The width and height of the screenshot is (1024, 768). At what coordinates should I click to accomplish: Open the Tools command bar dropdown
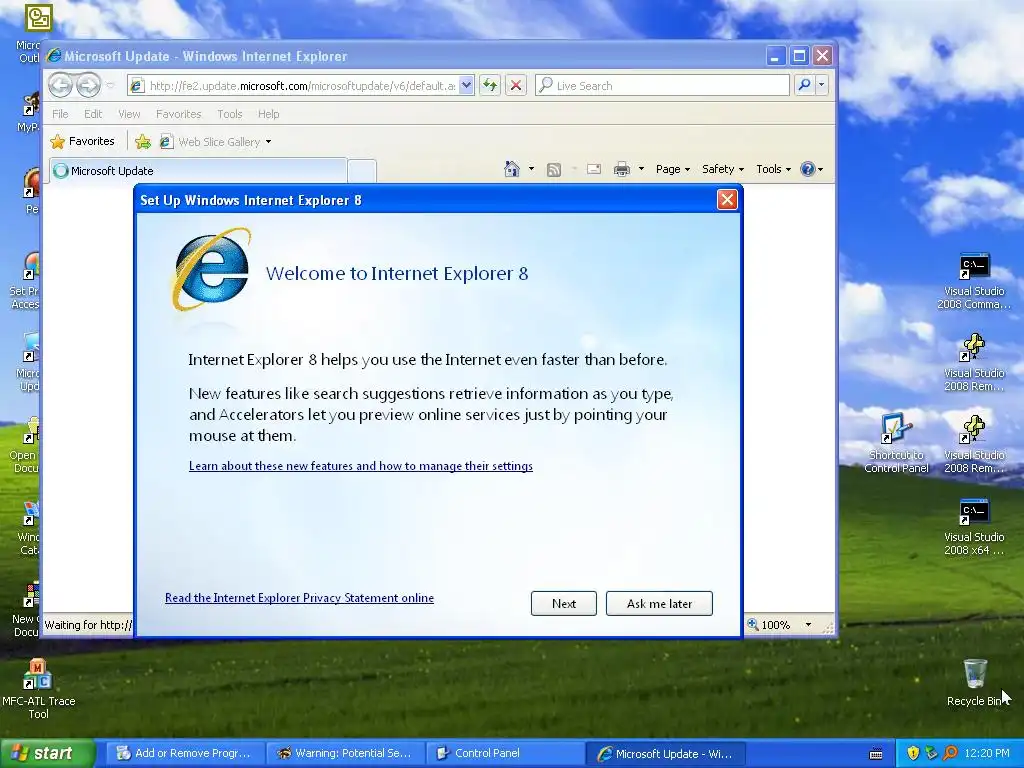coord(773,169)
